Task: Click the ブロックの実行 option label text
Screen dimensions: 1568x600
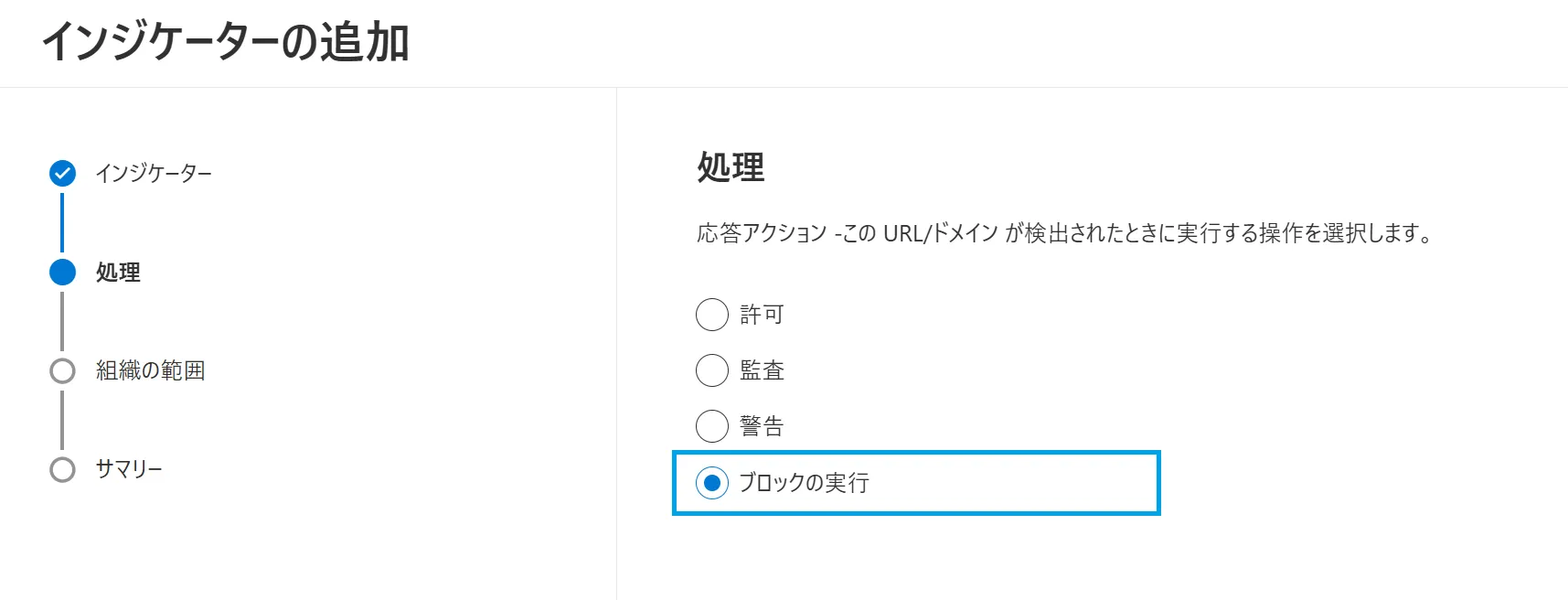Action: (x=804, y=483)
